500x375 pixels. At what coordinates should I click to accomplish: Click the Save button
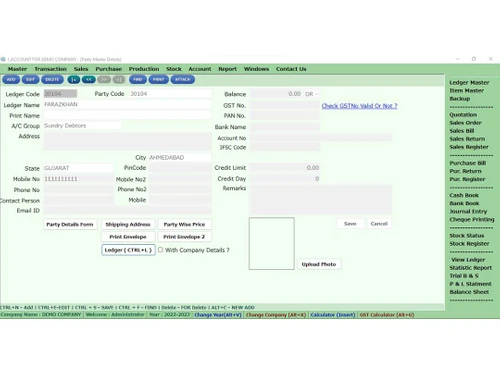[350, 224]
